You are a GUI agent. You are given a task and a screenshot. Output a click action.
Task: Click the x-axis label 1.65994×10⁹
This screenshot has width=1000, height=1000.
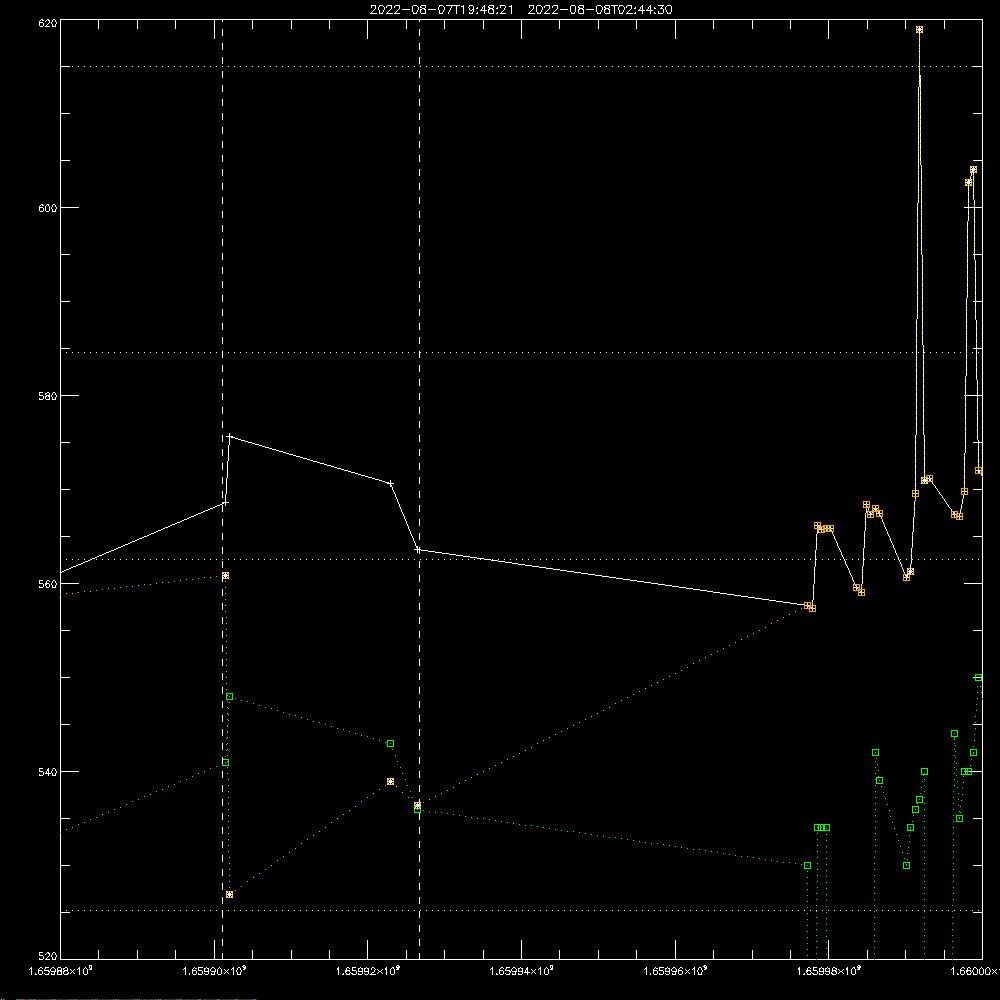tap(522, 971)
